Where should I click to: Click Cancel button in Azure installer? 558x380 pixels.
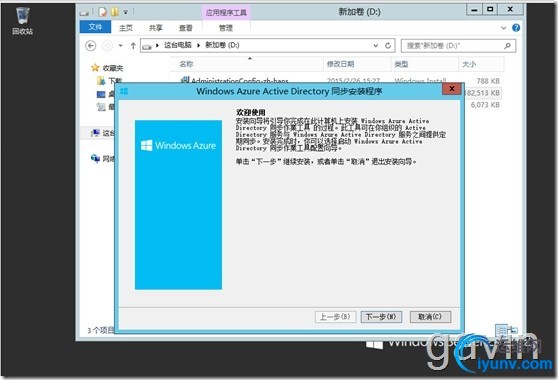pyautogui.click(x=430, y=317)
